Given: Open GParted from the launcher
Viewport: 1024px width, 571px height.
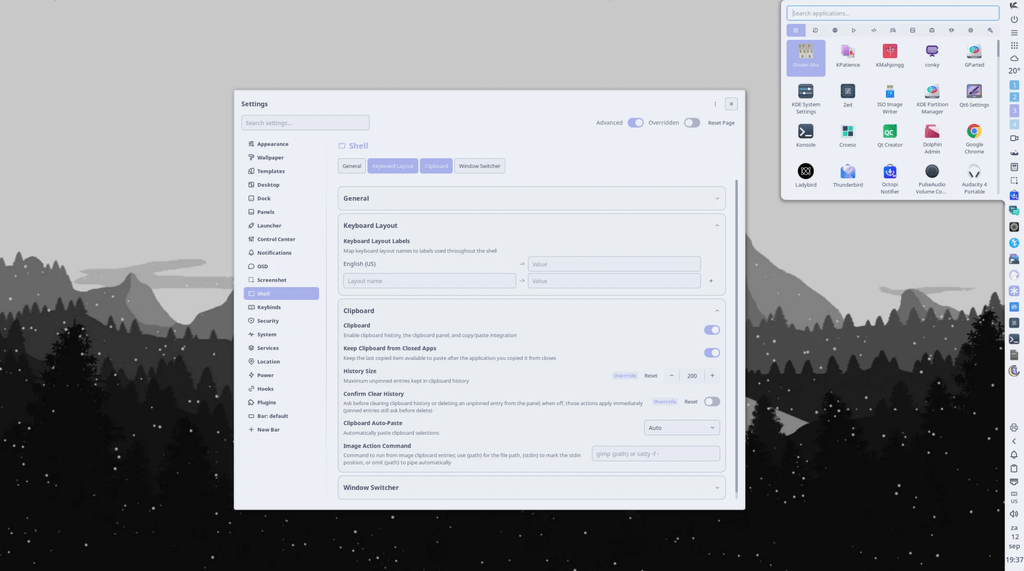Looking at the screenshot, I should tap(974, 56).
